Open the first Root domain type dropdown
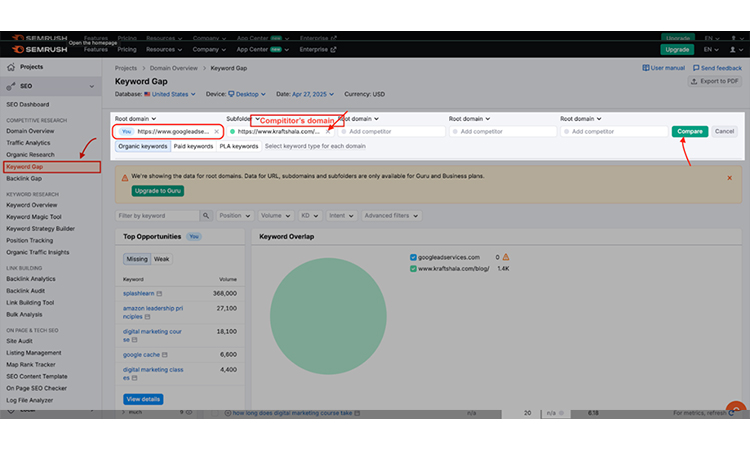 click(x=135, y=119)
